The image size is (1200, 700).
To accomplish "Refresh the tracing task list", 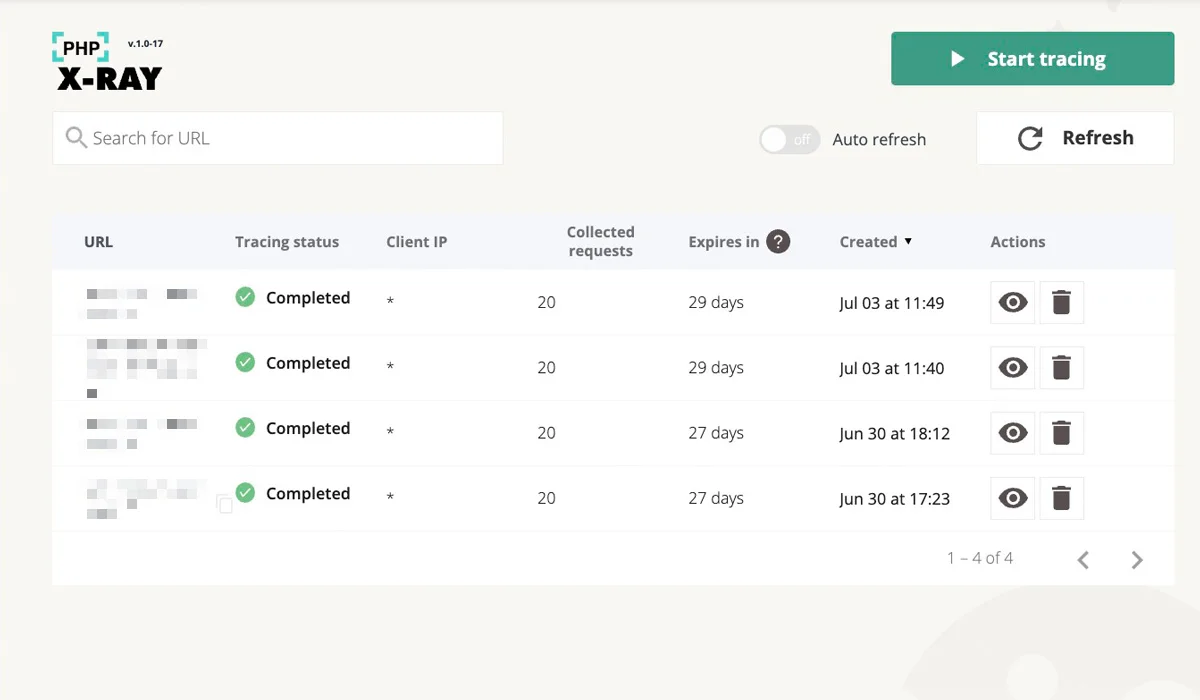I will [x=1075, y=138].
